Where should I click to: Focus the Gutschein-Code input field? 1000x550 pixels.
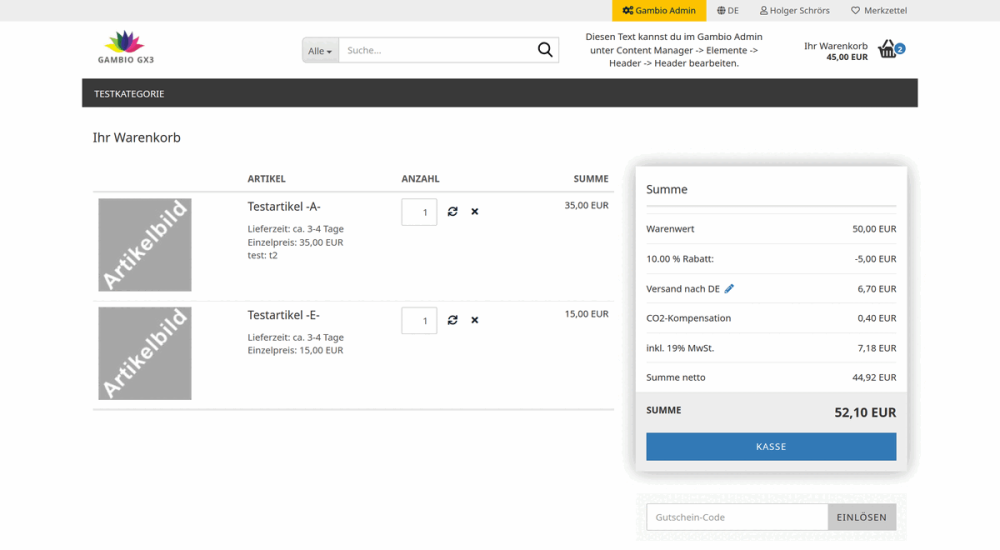click(737, 517)
